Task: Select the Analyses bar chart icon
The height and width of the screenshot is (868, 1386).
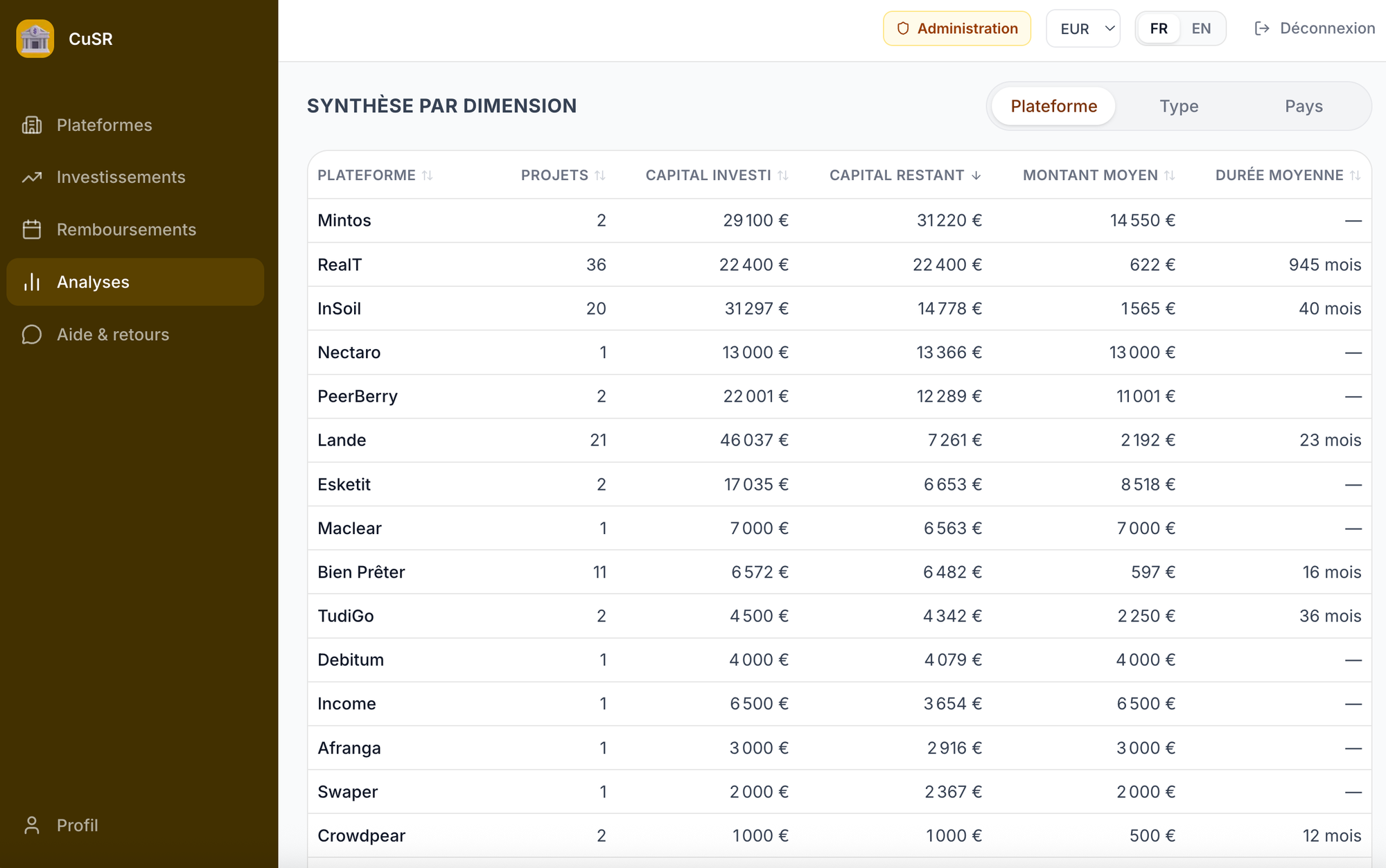Action: pos(32,282)
